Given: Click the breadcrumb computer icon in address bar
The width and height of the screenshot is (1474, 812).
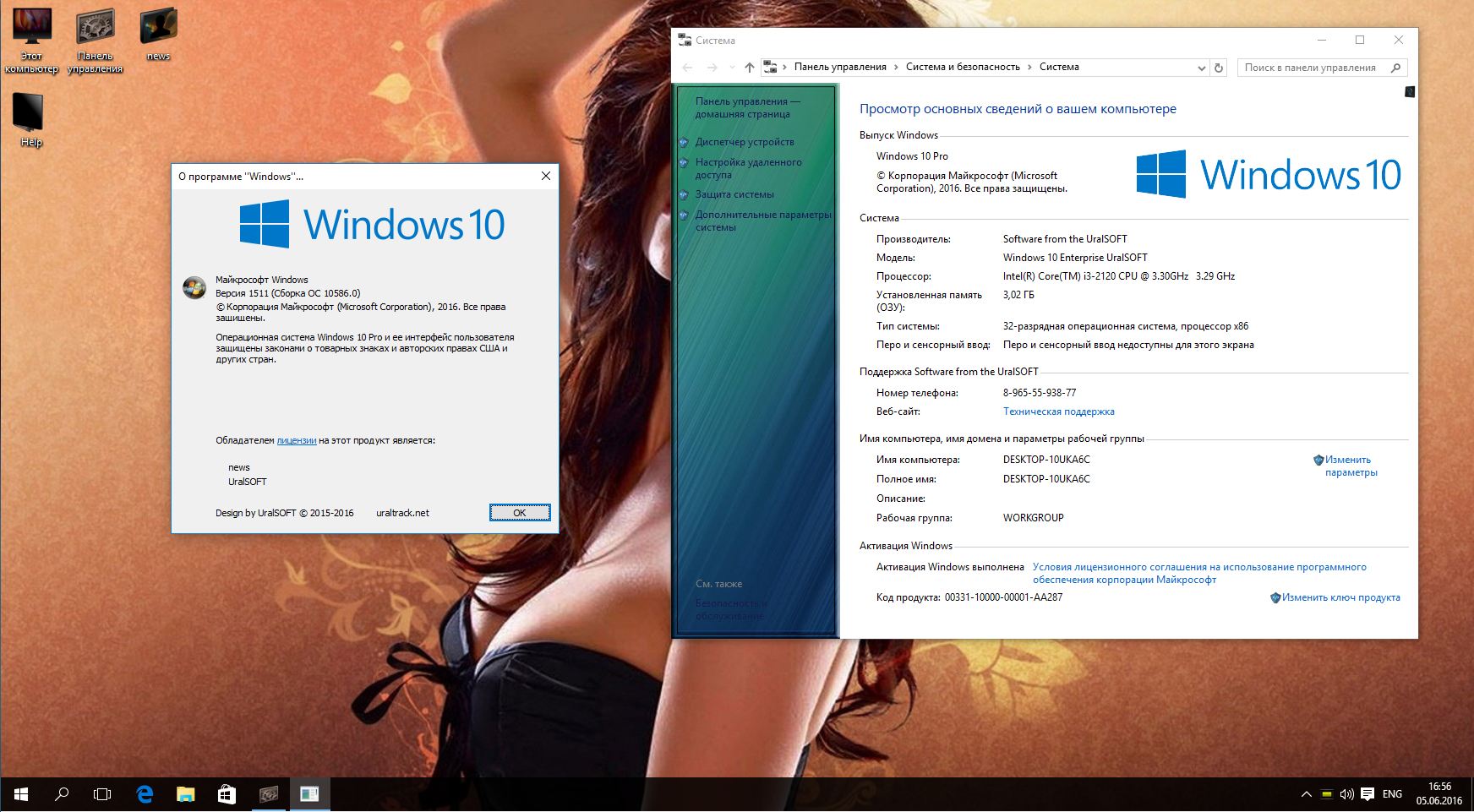Looking at the screenshot, I should (770, 67).
